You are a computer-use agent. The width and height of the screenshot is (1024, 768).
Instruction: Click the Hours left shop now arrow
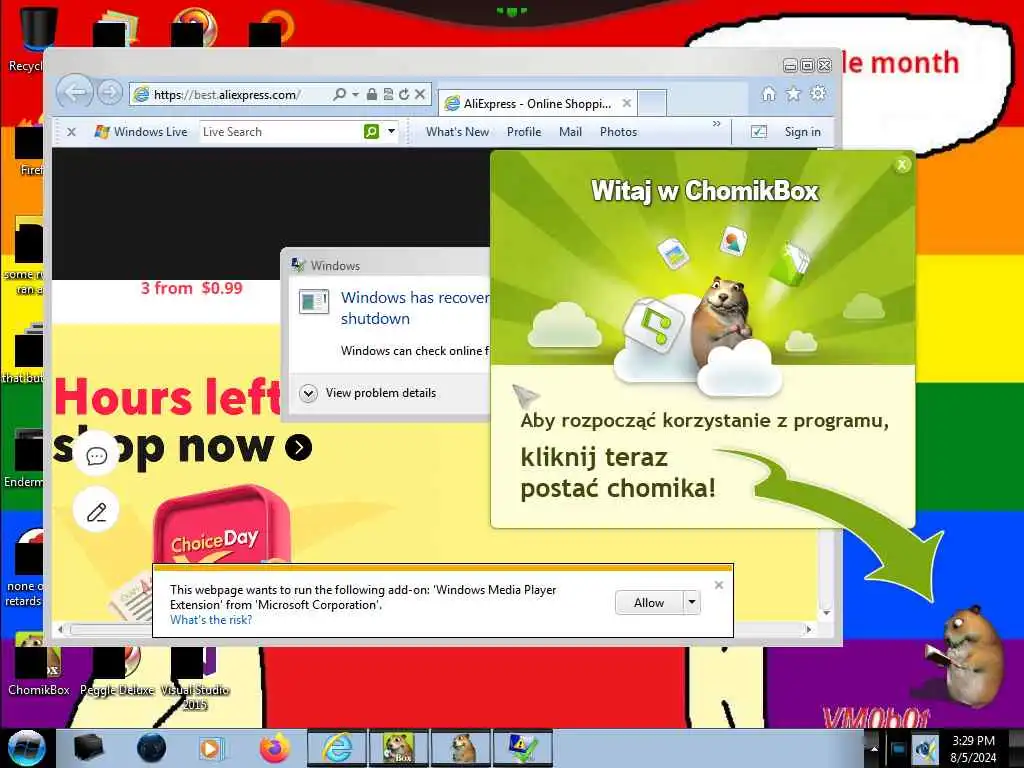pyautogui.click(x=298, y=447)
